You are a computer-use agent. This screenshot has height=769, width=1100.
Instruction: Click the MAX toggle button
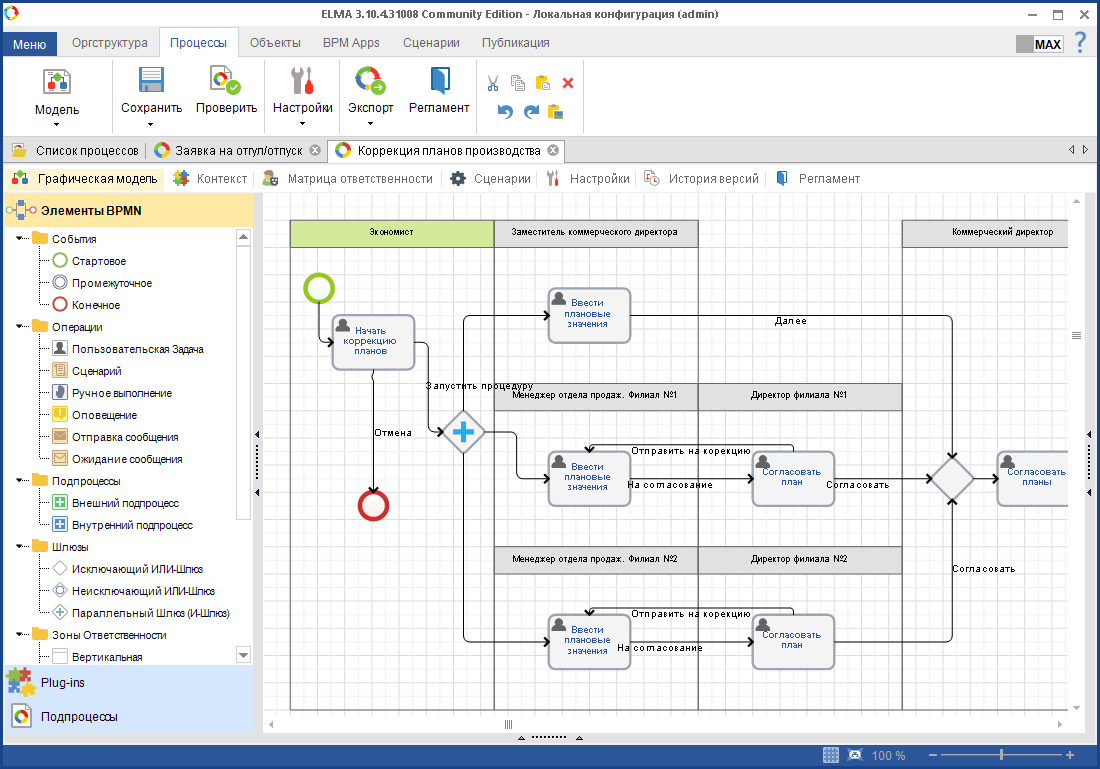(x=1040, y=44)
